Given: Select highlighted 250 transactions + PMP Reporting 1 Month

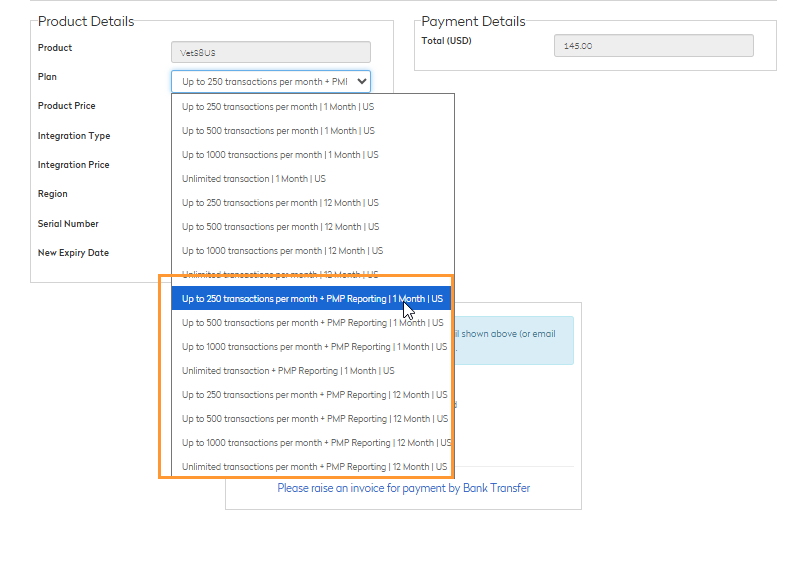Looking at the screenshot, I should click(312, 299).
